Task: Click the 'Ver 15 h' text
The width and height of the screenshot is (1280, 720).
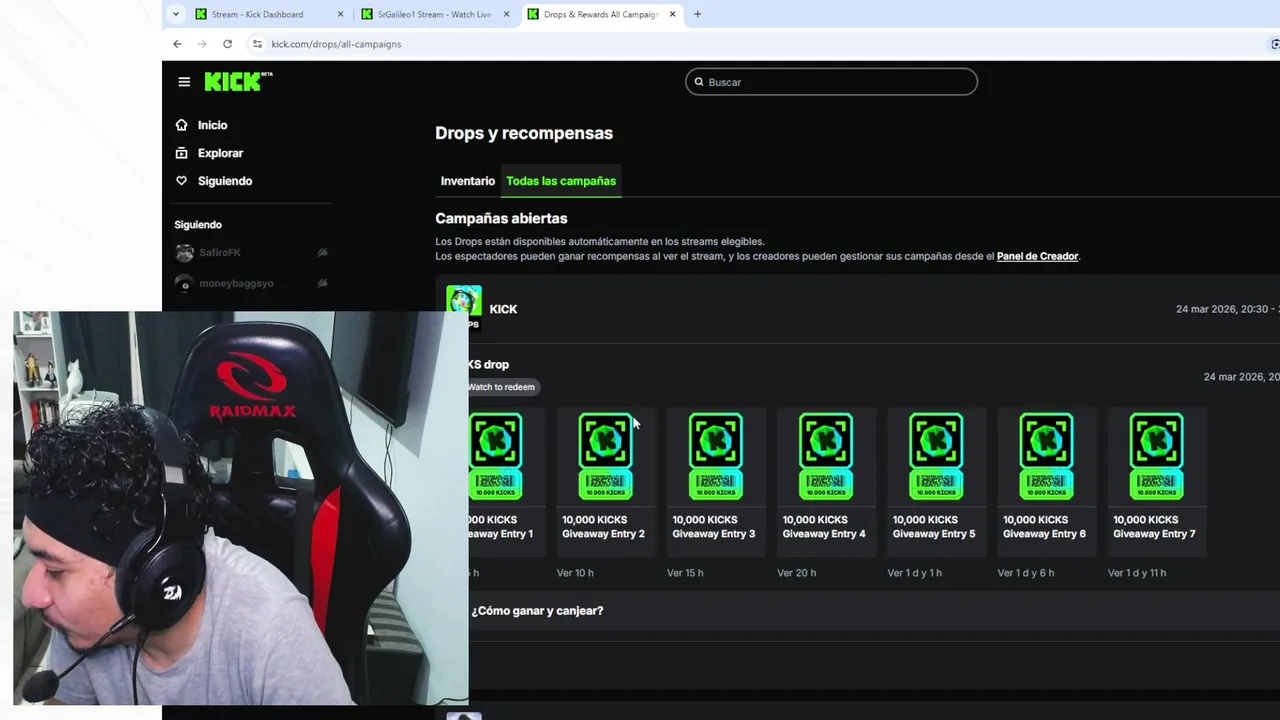Action: (x=685, y=573)
